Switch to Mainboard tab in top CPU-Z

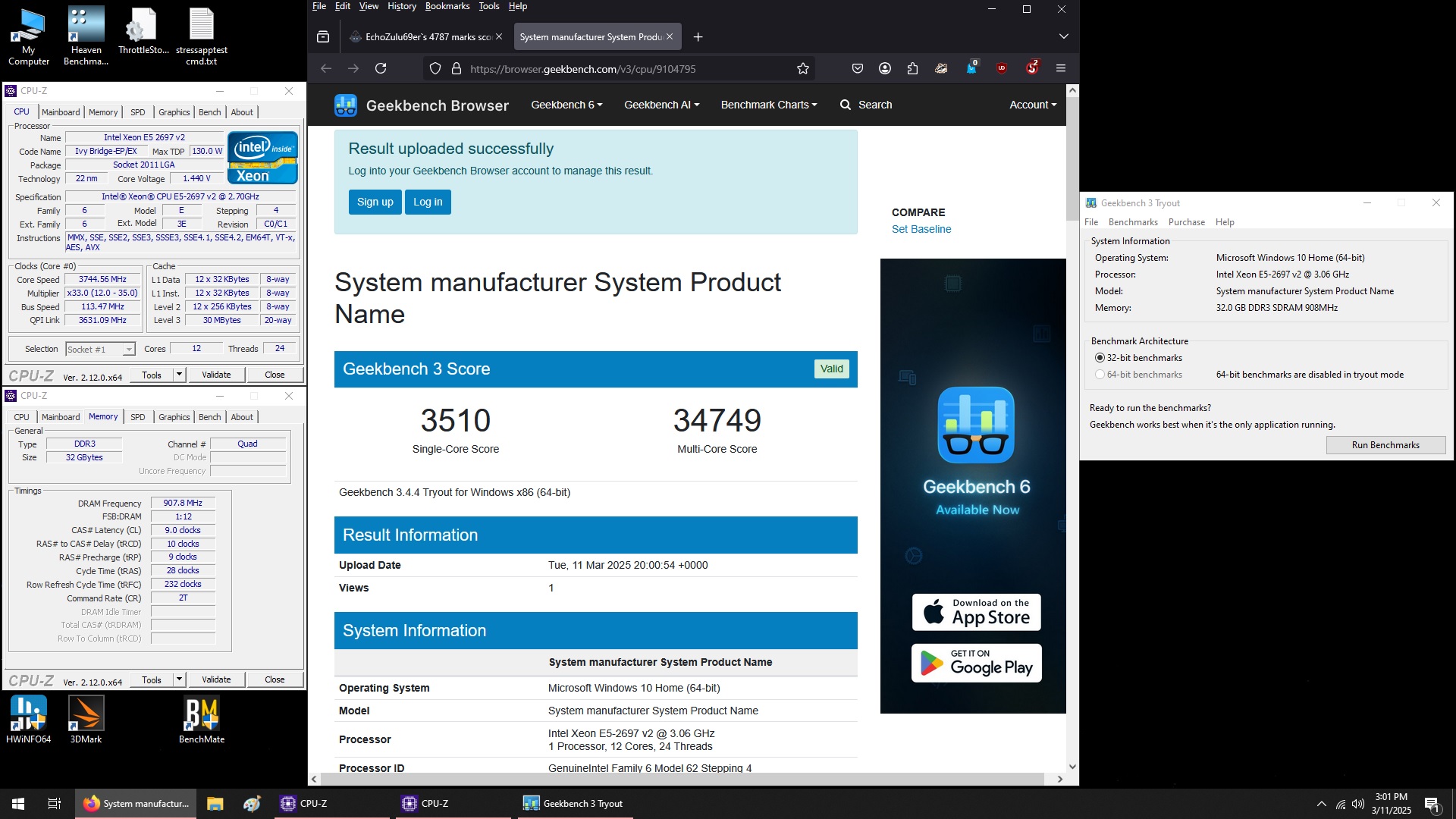click(x=61, y=112)
